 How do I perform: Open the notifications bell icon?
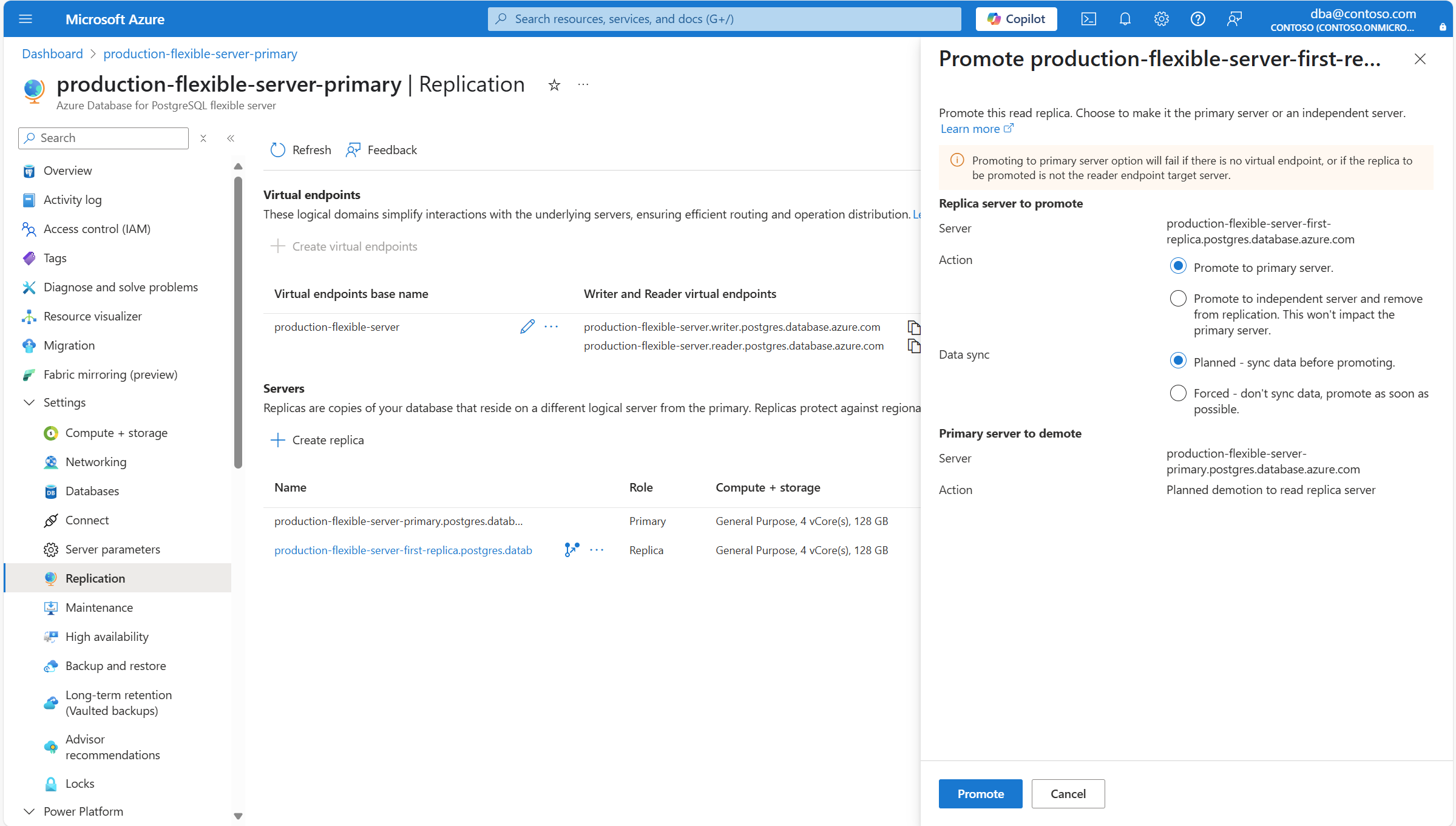(x=1125, y=19)
